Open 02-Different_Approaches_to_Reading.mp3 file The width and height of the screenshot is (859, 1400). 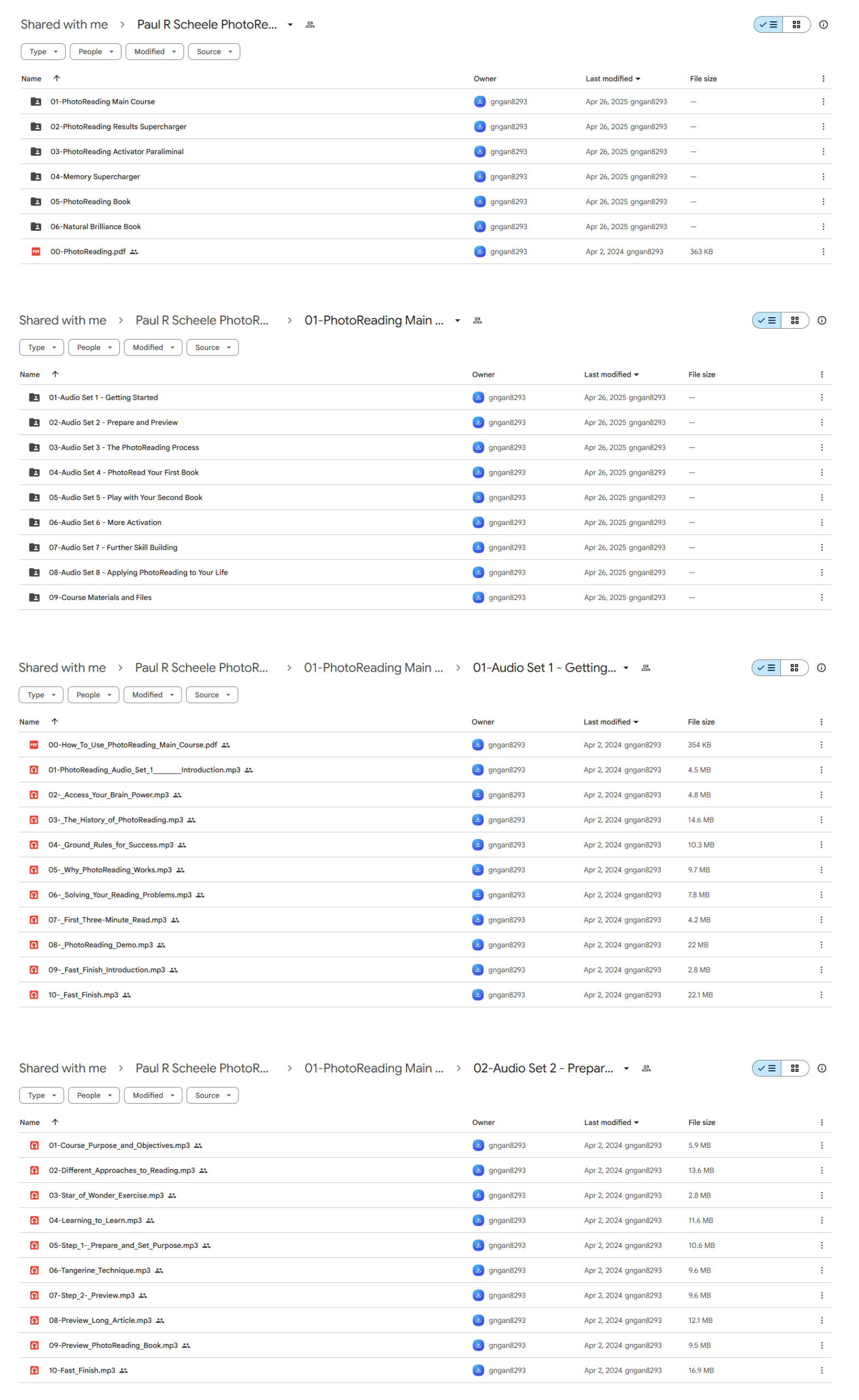(x=121, y=1170)
